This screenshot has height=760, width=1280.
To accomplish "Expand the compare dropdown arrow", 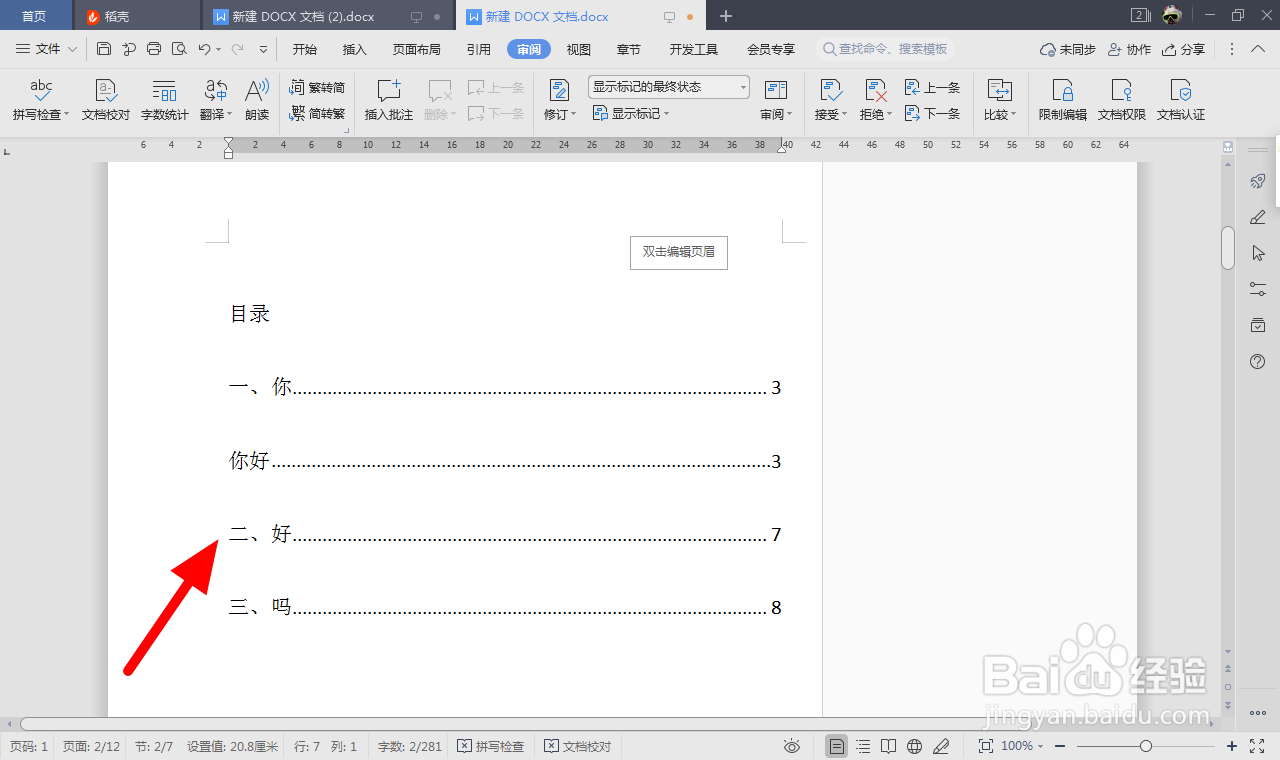I will 1013,115.
